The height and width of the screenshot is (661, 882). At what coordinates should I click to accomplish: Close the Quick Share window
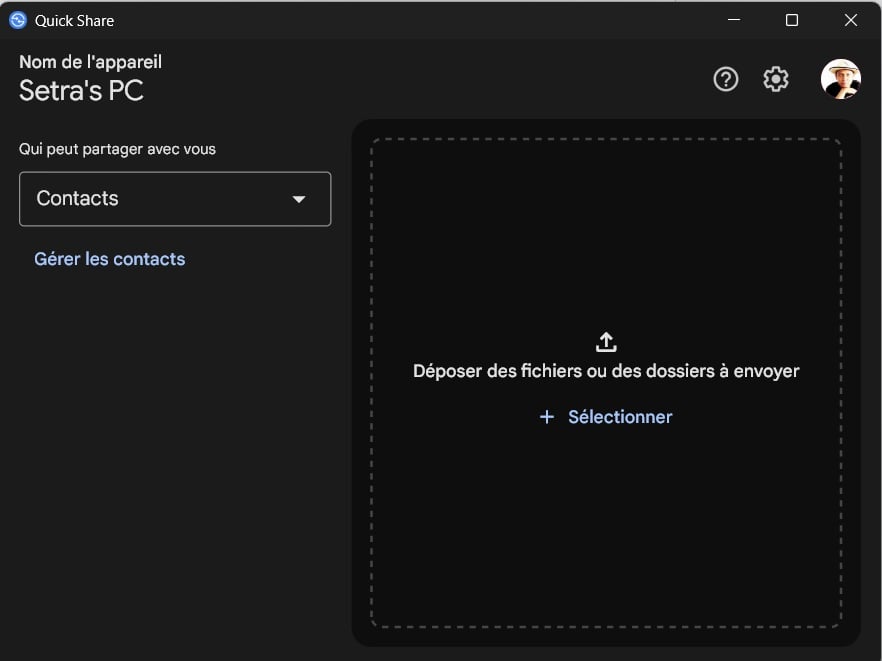click(851, 20)
